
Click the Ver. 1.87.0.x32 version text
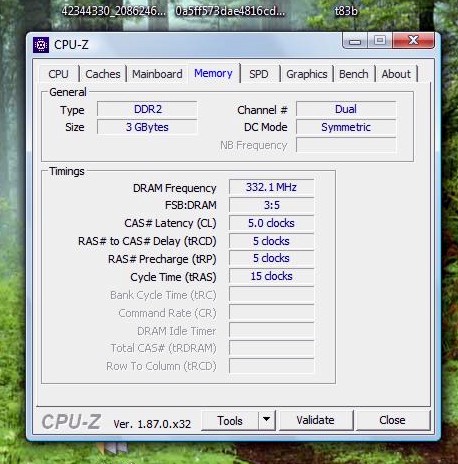(152, 424)
